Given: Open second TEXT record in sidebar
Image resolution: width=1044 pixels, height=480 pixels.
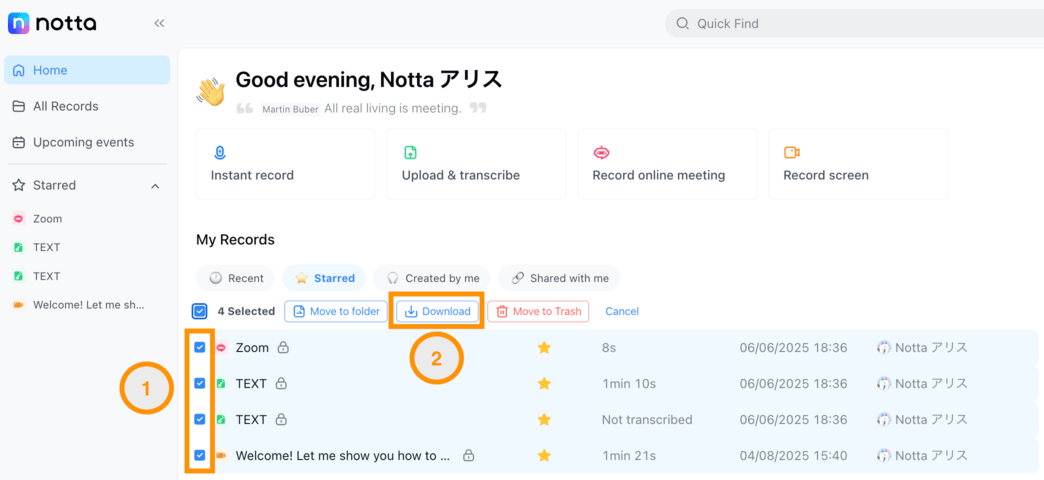Looking at the screenshot, I should 47,276.
